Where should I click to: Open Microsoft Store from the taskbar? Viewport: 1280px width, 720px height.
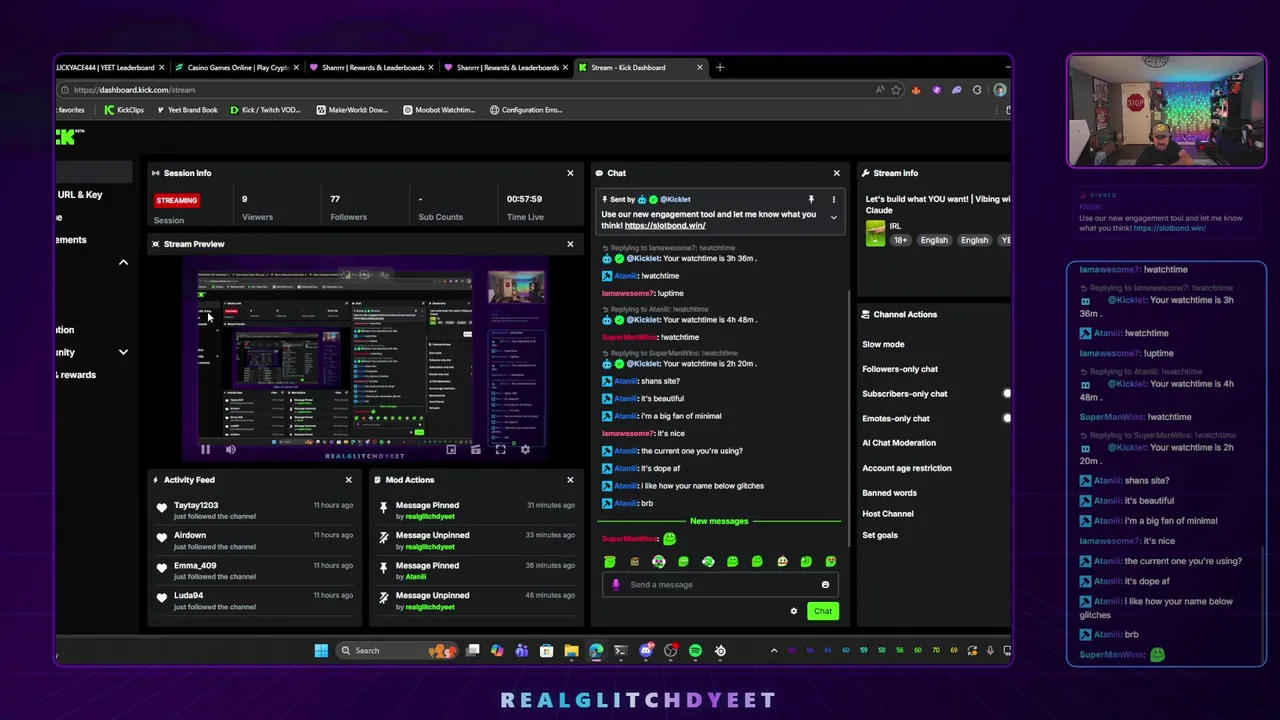(546, 651)
